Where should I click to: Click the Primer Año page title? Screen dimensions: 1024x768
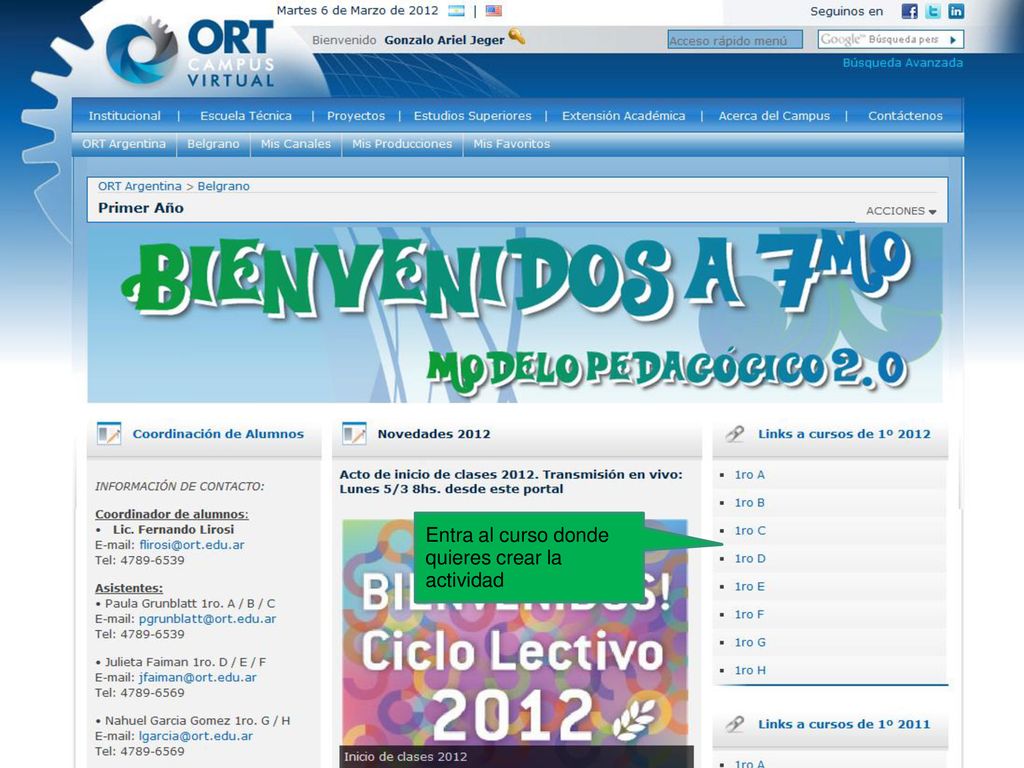click(x=140, y=208)
